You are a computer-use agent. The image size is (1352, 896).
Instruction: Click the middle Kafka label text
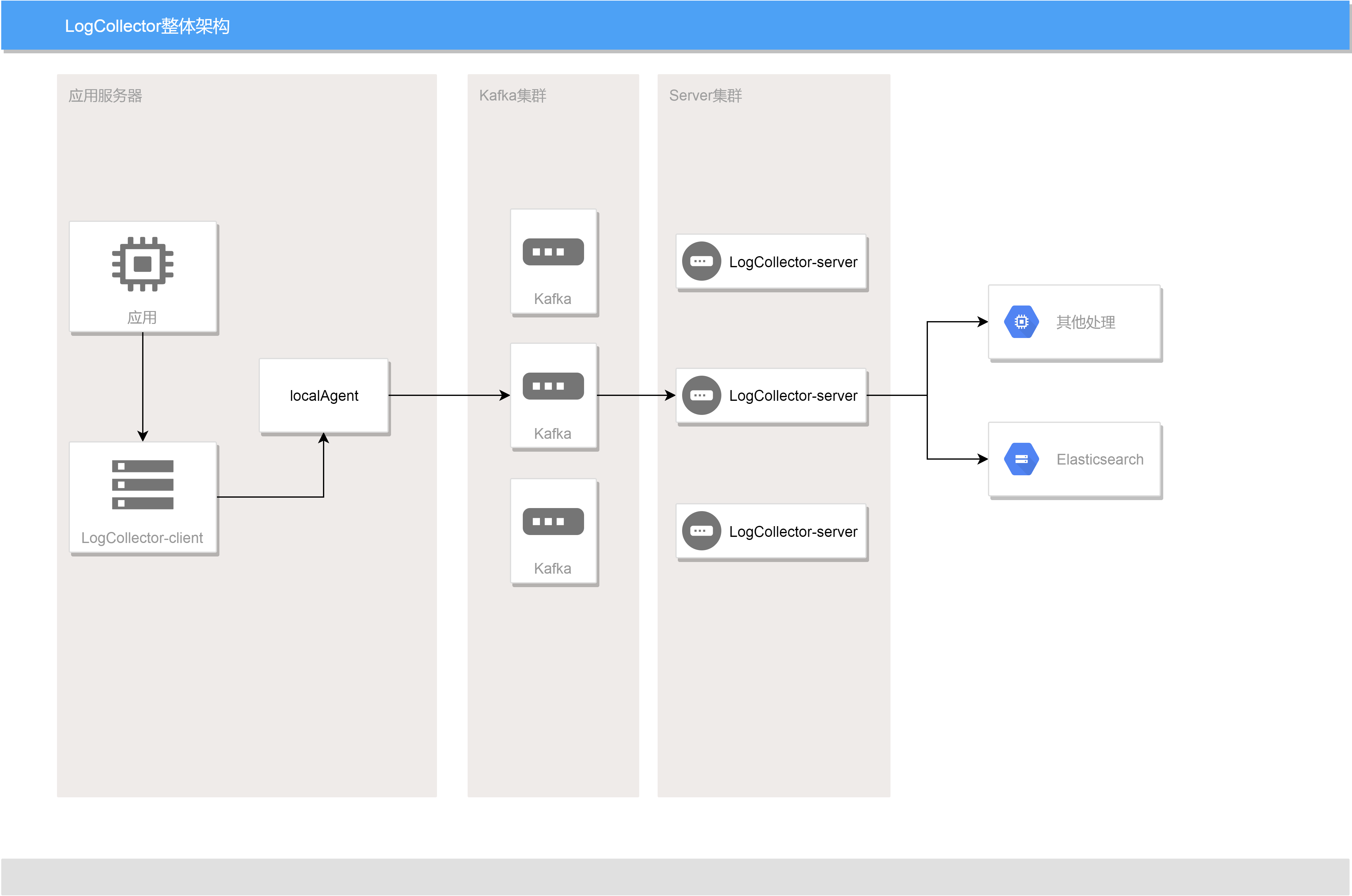click(x=552, y=434)
